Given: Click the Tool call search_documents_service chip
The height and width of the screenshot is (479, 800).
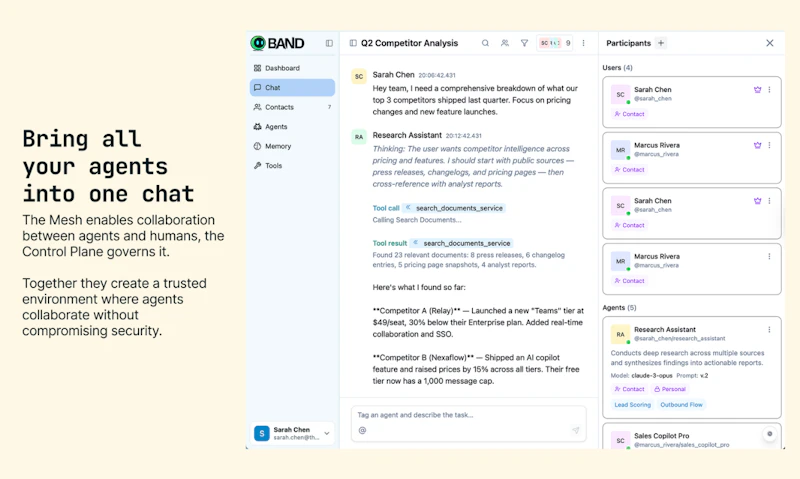Looking at the screenshot, I should [x=454, y=208].
